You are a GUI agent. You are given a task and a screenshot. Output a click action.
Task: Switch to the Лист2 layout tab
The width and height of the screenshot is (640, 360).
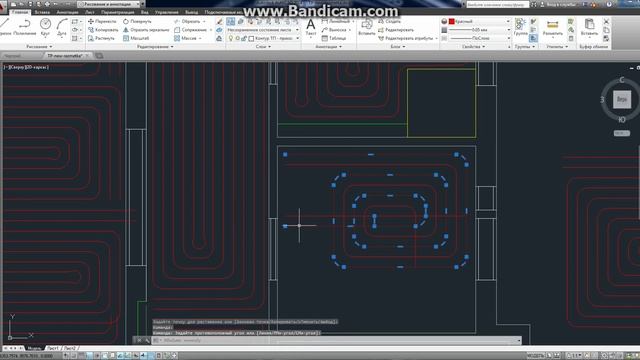click(x=70, y=349)
